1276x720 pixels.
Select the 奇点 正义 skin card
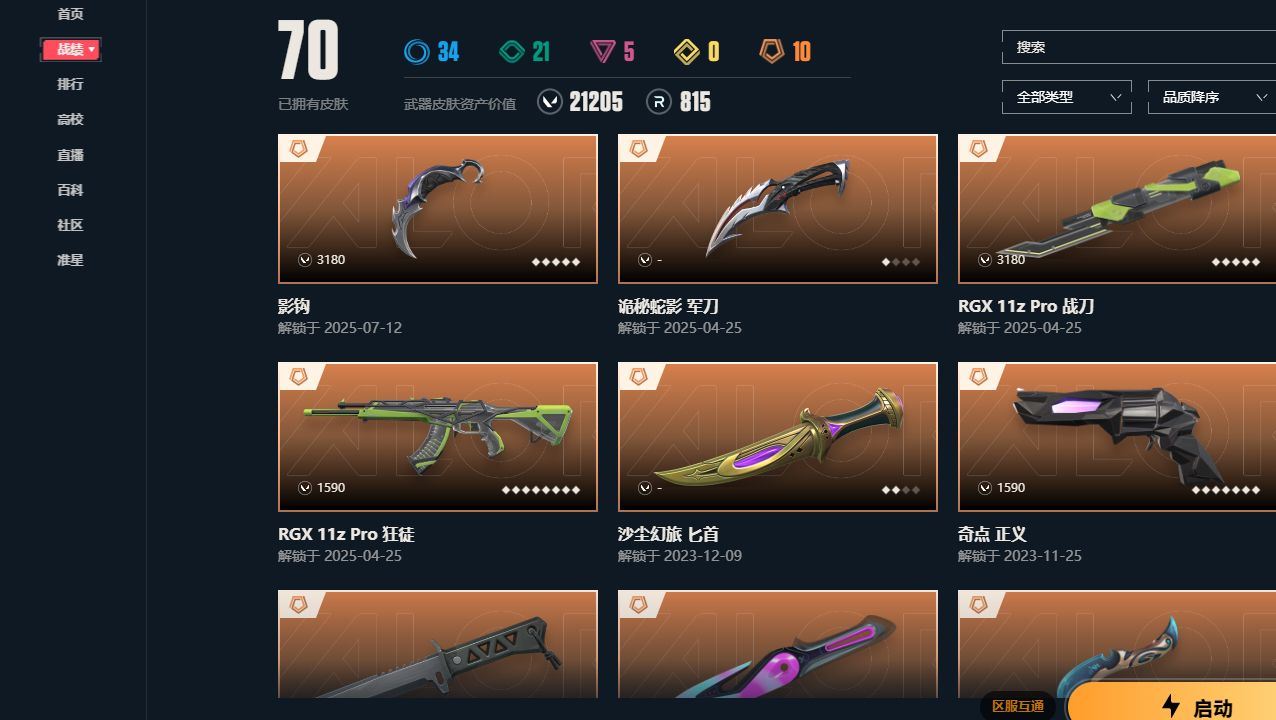1117,437
